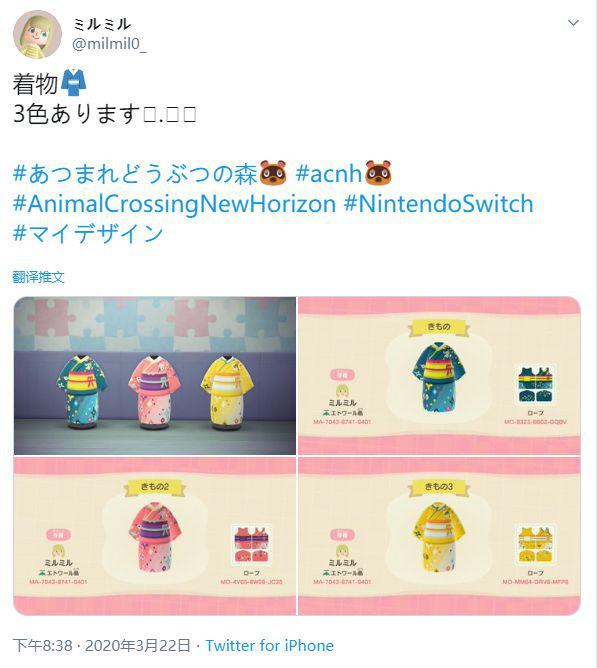This screenshot has width=597, height=668.
Task: Open the three kimono mannequins photo
Action: (x=155, y=376)
